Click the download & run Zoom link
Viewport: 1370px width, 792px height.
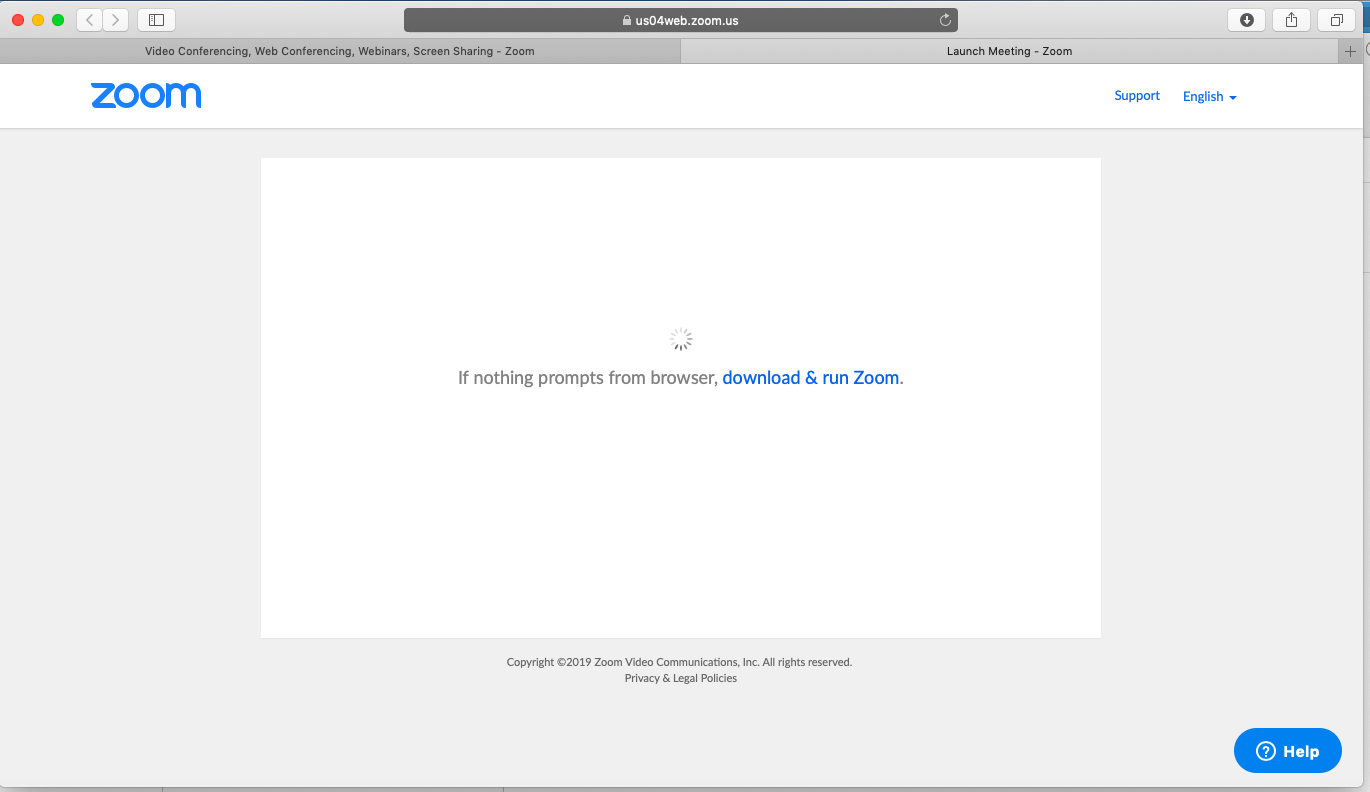pyautogui.click(x=810, y=378)
